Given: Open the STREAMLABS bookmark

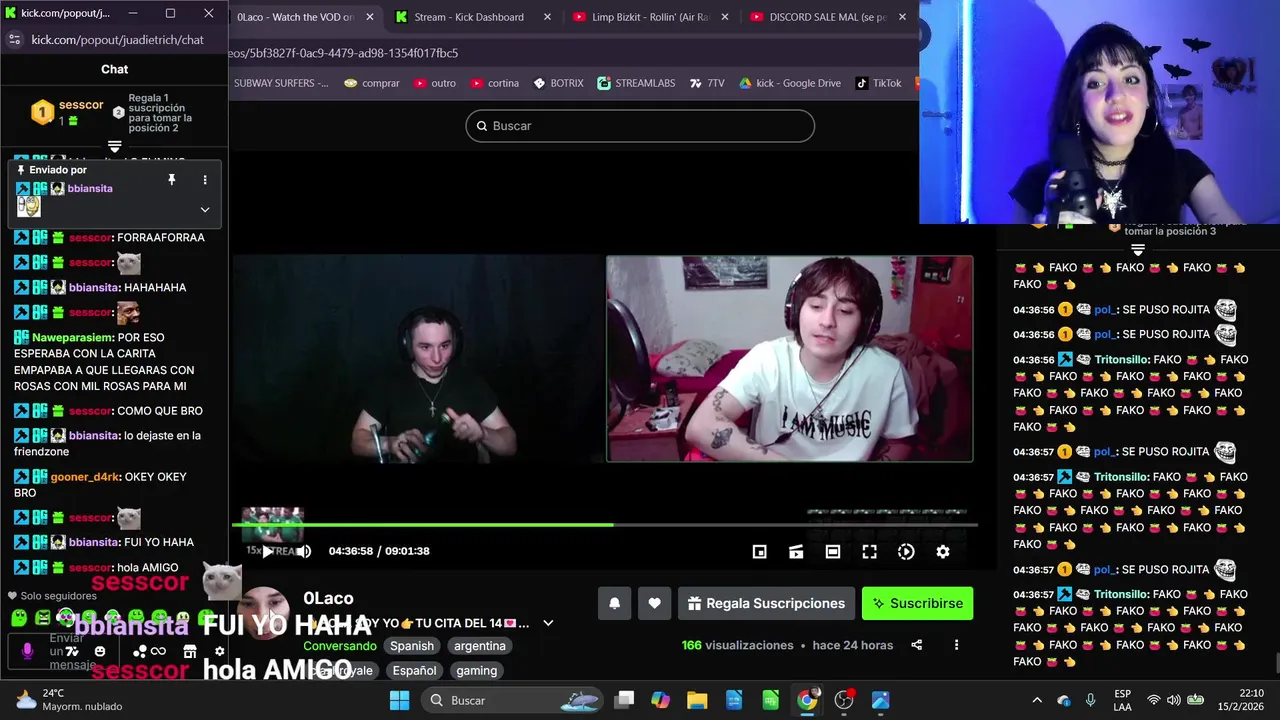Looking at the screenshot, I should [x=636, y=83].
